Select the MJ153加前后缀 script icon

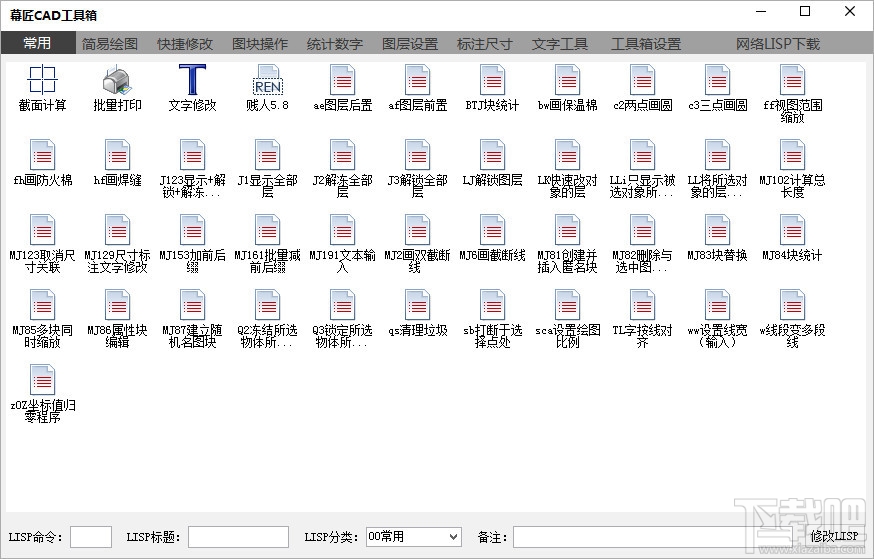coord(192,230)
